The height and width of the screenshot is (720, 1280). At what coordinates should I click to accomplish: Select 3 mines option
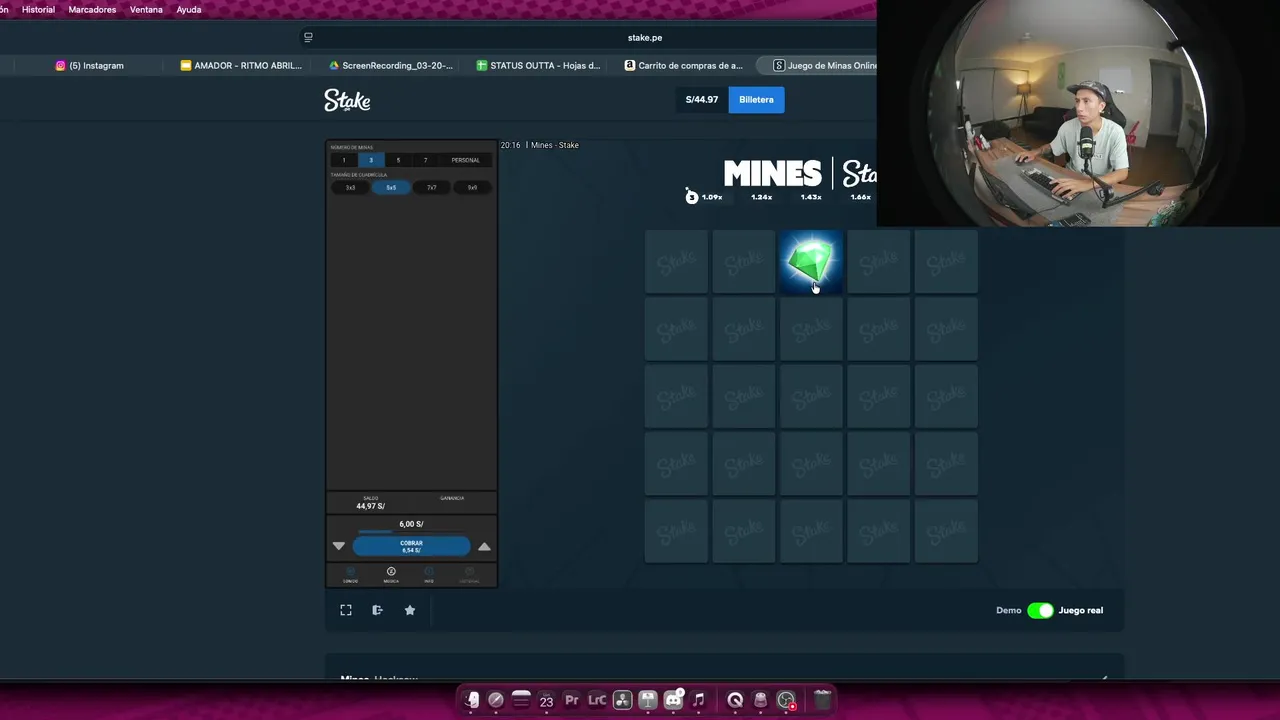pyautogui.click(x=371, y=160)
